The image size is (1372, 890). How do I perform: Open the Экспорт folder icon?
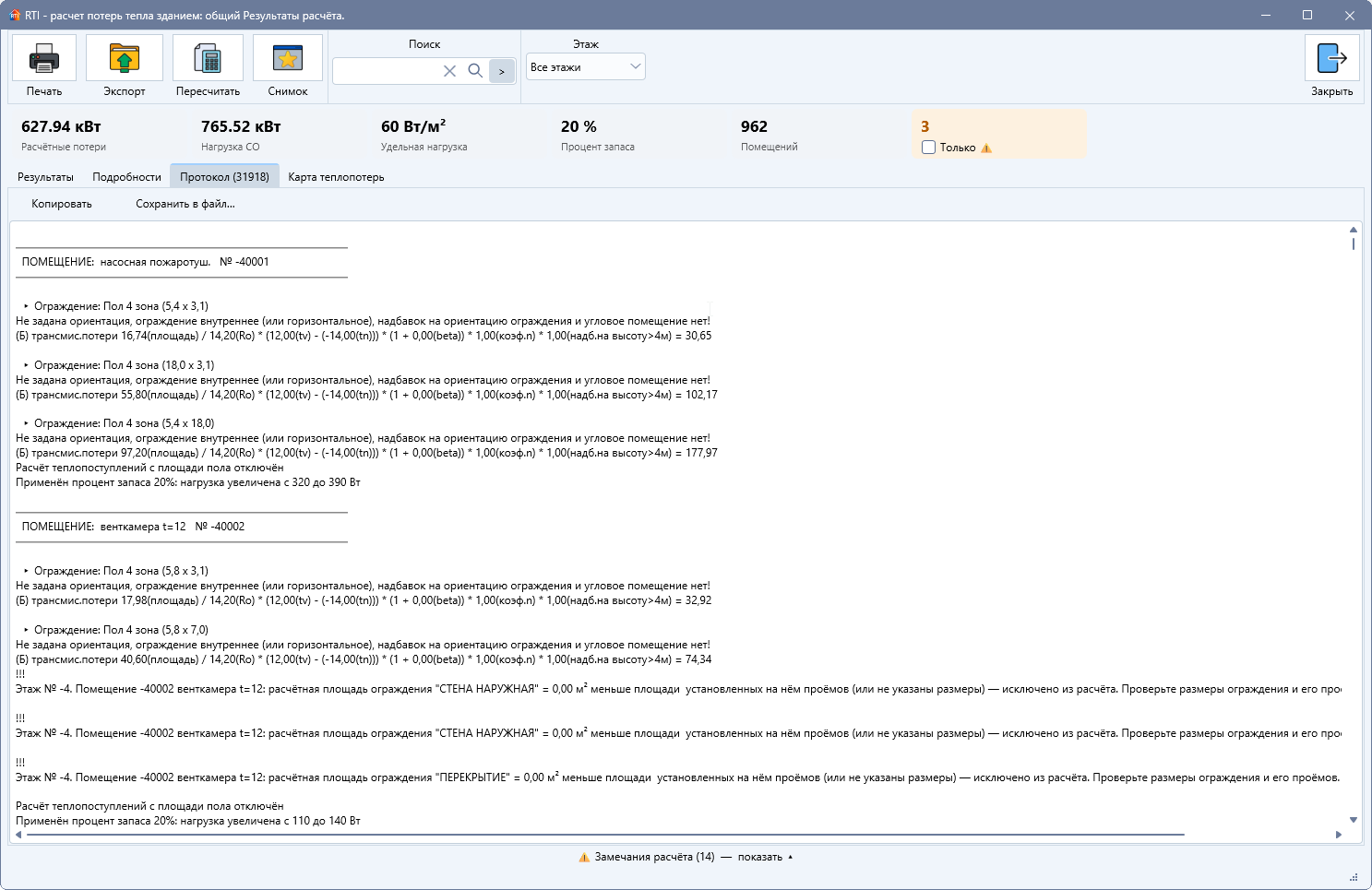pos(125,58)
